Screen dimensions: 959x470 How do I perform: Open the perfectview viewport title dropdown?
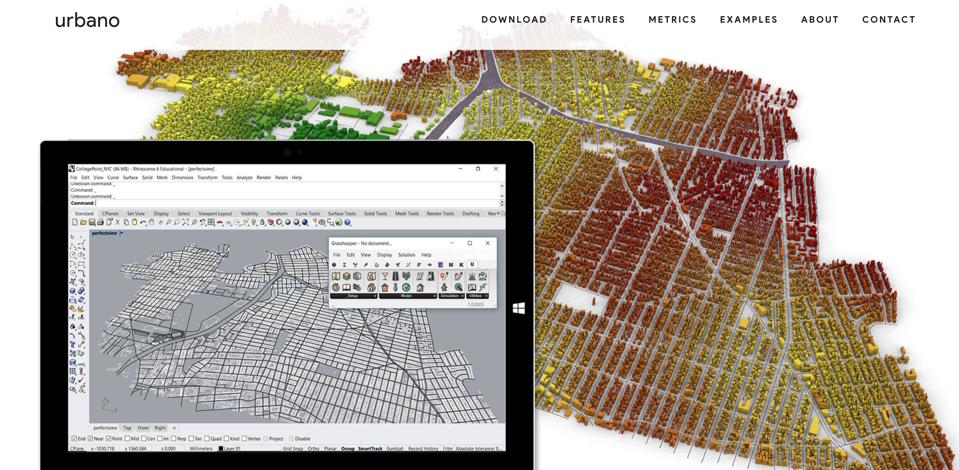(122, 233)
